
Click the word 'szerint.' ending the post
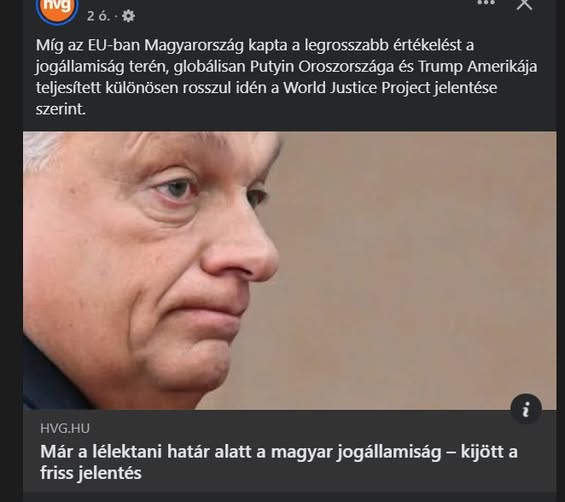click(61, 109)
